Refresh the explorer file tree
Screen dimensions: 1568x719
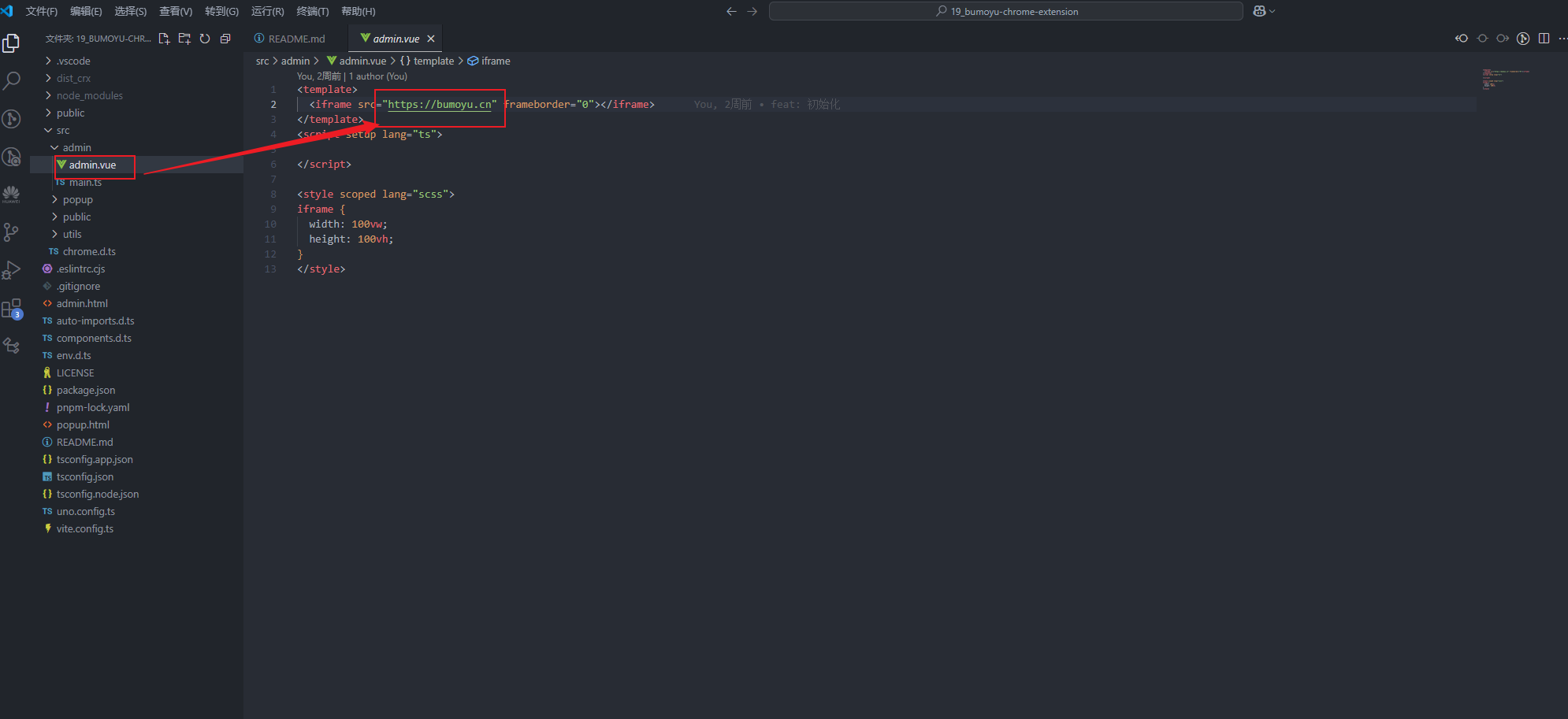pos(205,39)
